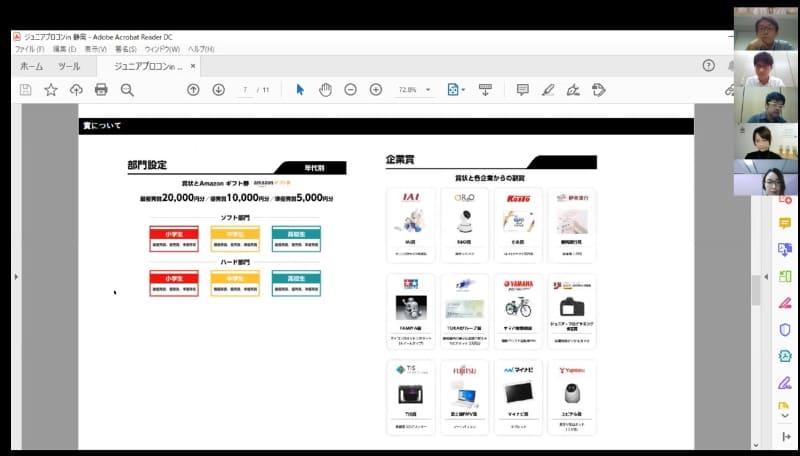Screen dimensions: 800x456
Task: Open green organize pages tool in right panel
Action: [x=785, y=276]
